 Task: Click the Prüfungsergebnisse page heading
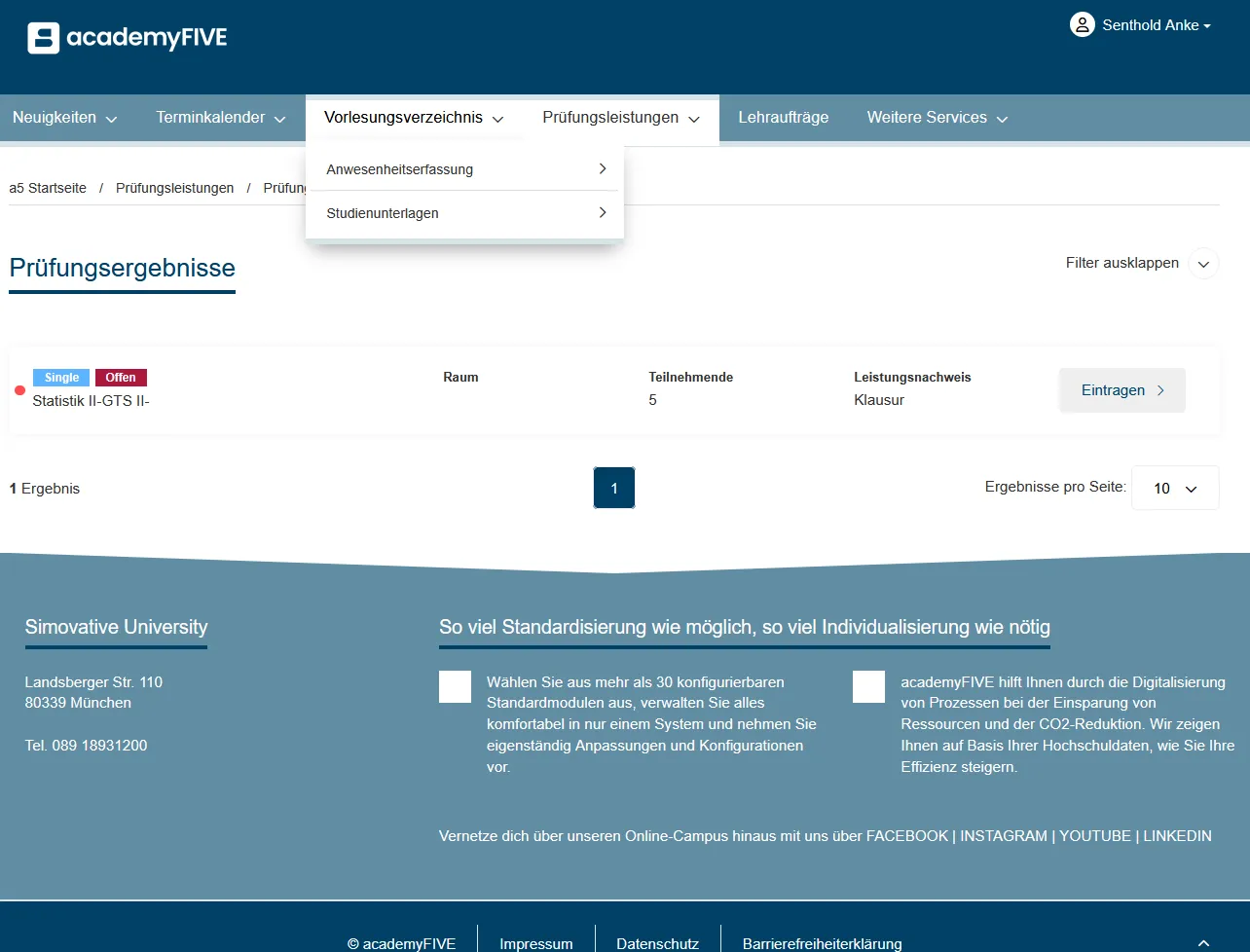click(123, 269)
